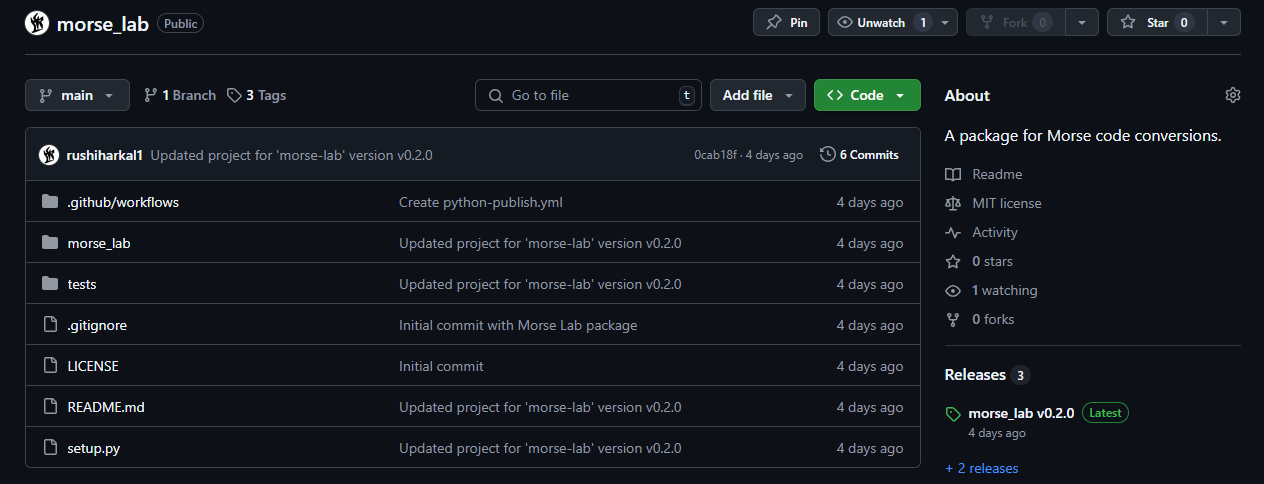Click the scales icon beside MIT license
1264x484 pixels.
[953, 203]
